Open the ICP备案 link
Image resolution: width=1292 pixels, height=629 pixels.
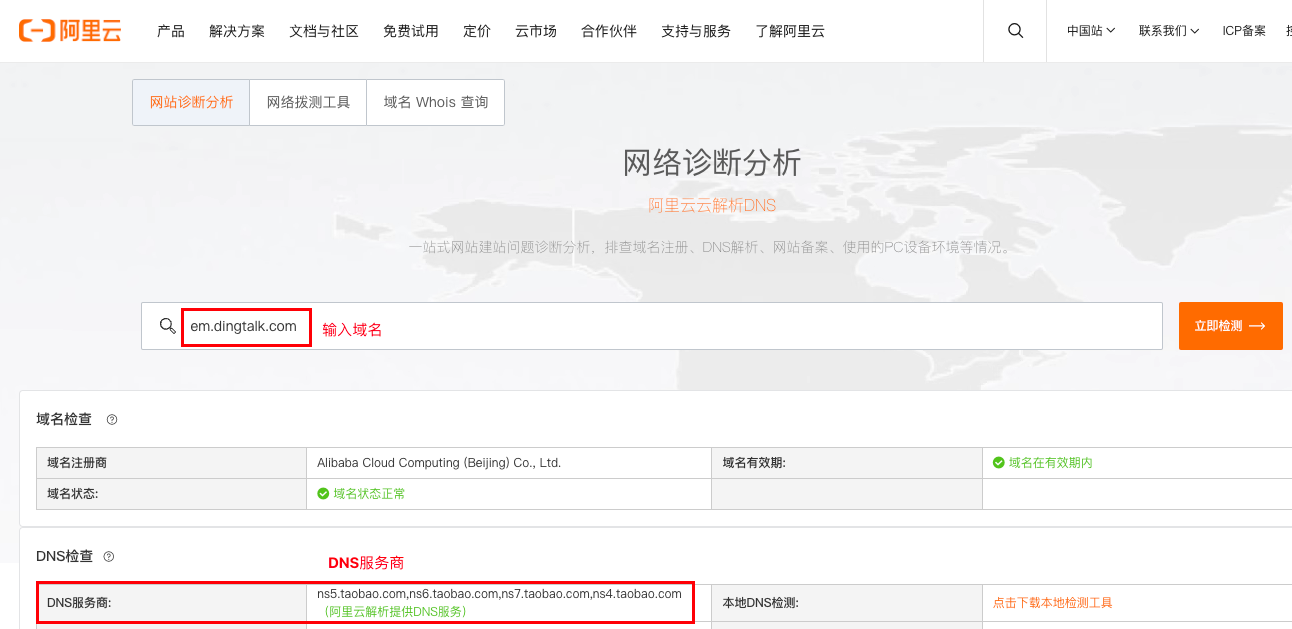1244,31
